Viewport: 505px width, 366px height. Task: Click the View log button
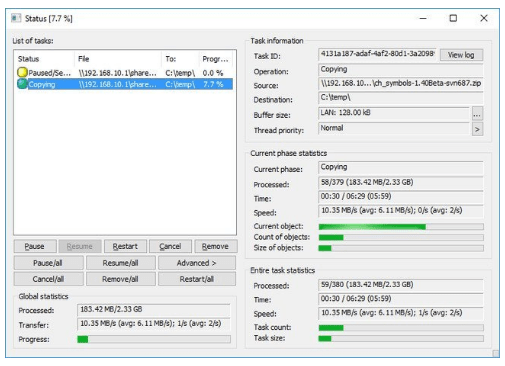(x=461, y=55)
